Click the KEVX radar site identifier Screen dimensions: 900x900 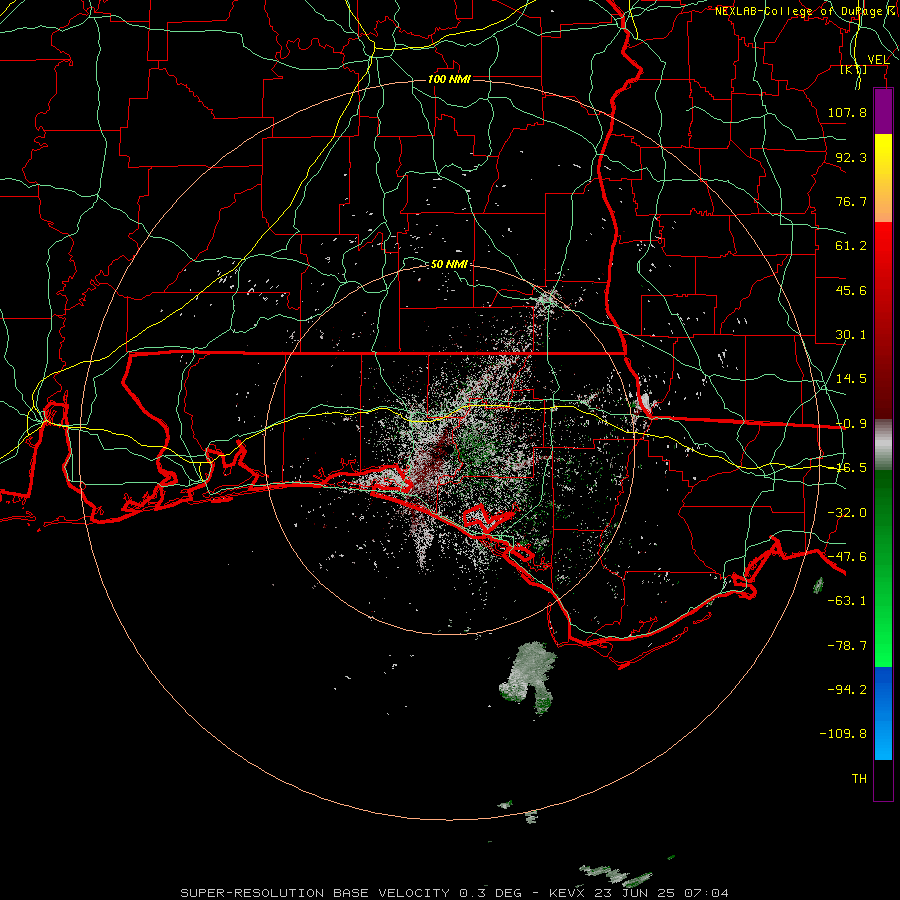[x=566, y=893]
